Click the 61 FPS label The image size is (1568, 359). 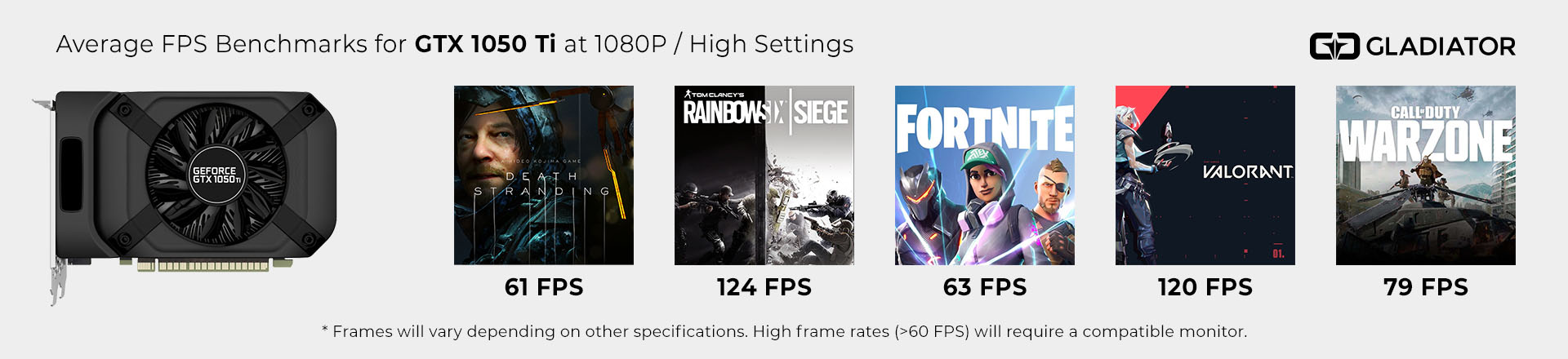point(544,287)
